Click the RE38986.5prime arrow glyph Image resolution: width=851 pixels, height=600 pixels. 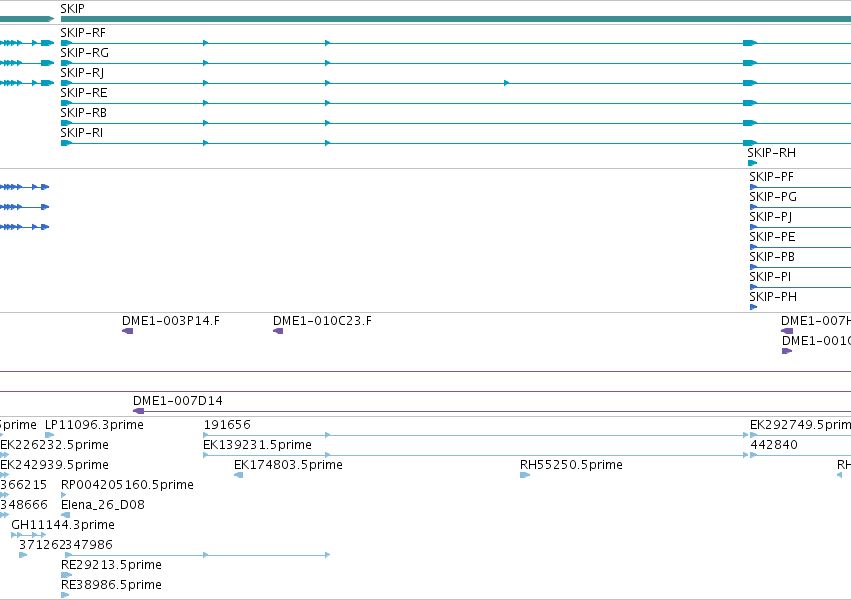tap(65, 595)
